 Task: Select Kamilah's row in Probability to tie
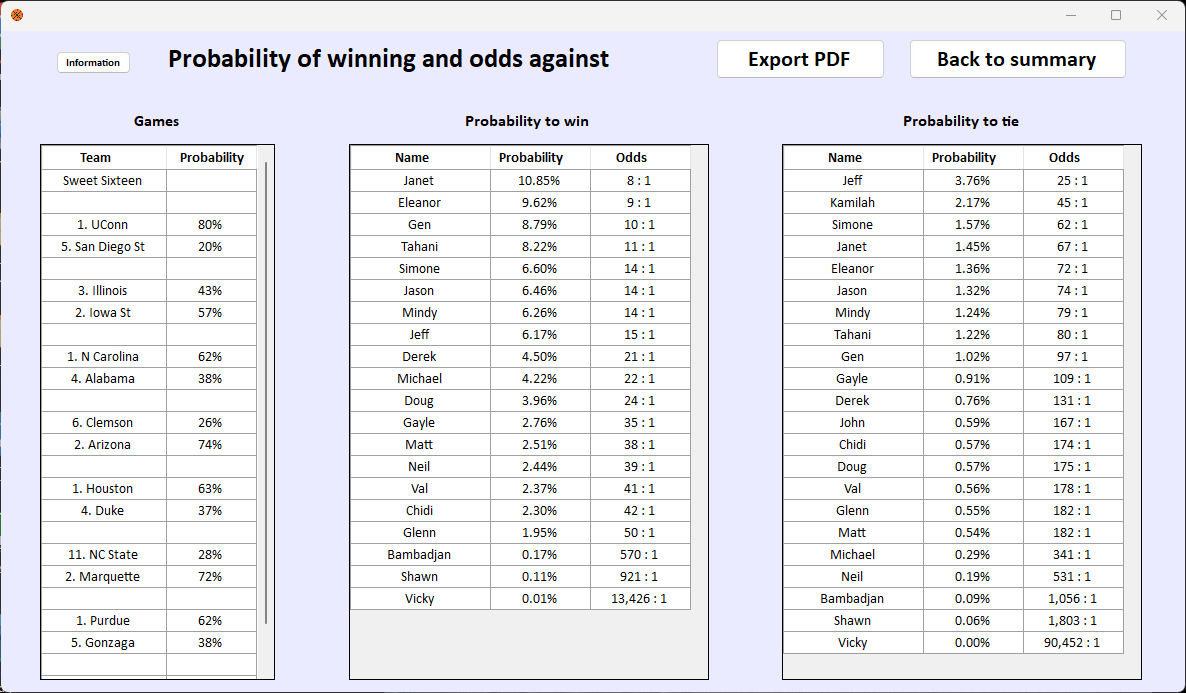click(953, 202)
